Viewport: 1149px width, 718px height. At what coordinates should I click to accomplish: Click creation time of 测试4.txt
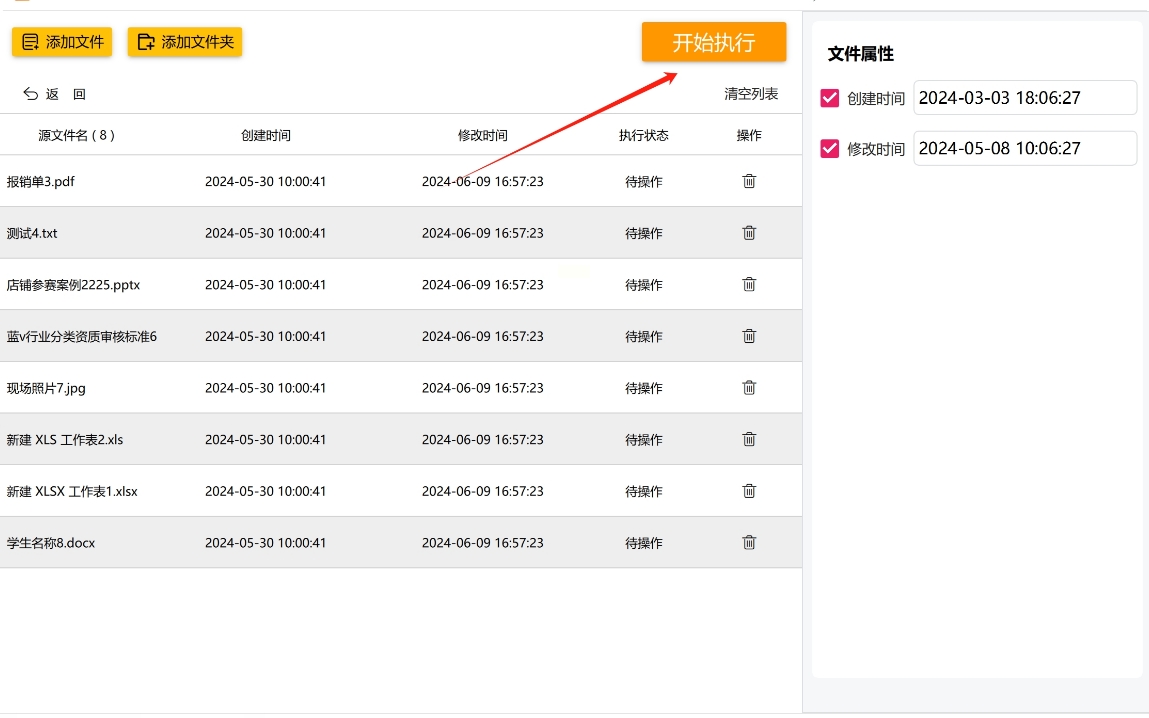pos(265,233)
